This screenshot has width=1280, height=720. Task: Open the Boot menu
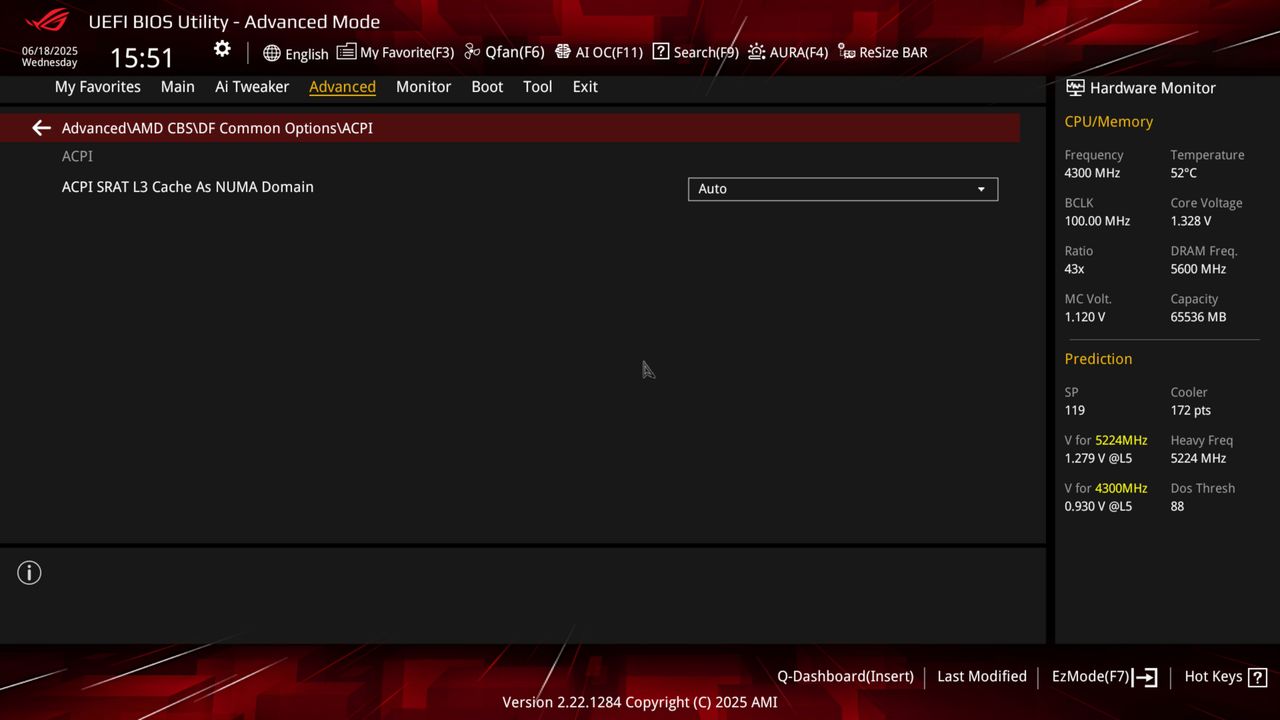pyautogui.click(x=487, y=87)
